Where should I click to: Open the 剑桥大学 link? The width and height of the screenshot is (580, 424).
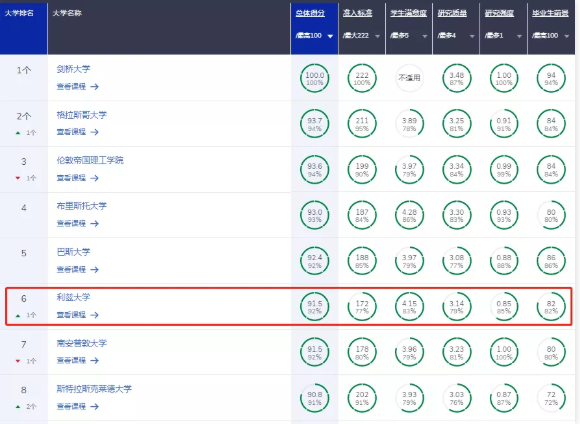click(73, 69)
